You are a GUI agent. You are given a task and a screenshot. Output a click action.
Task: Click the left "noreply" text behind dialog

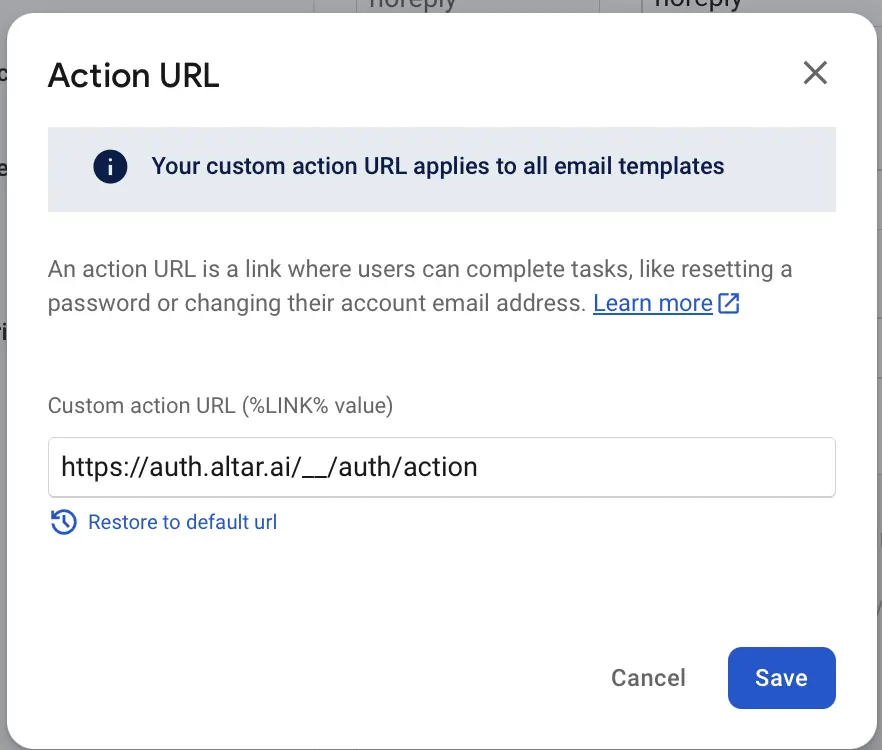tap(412, 5)
